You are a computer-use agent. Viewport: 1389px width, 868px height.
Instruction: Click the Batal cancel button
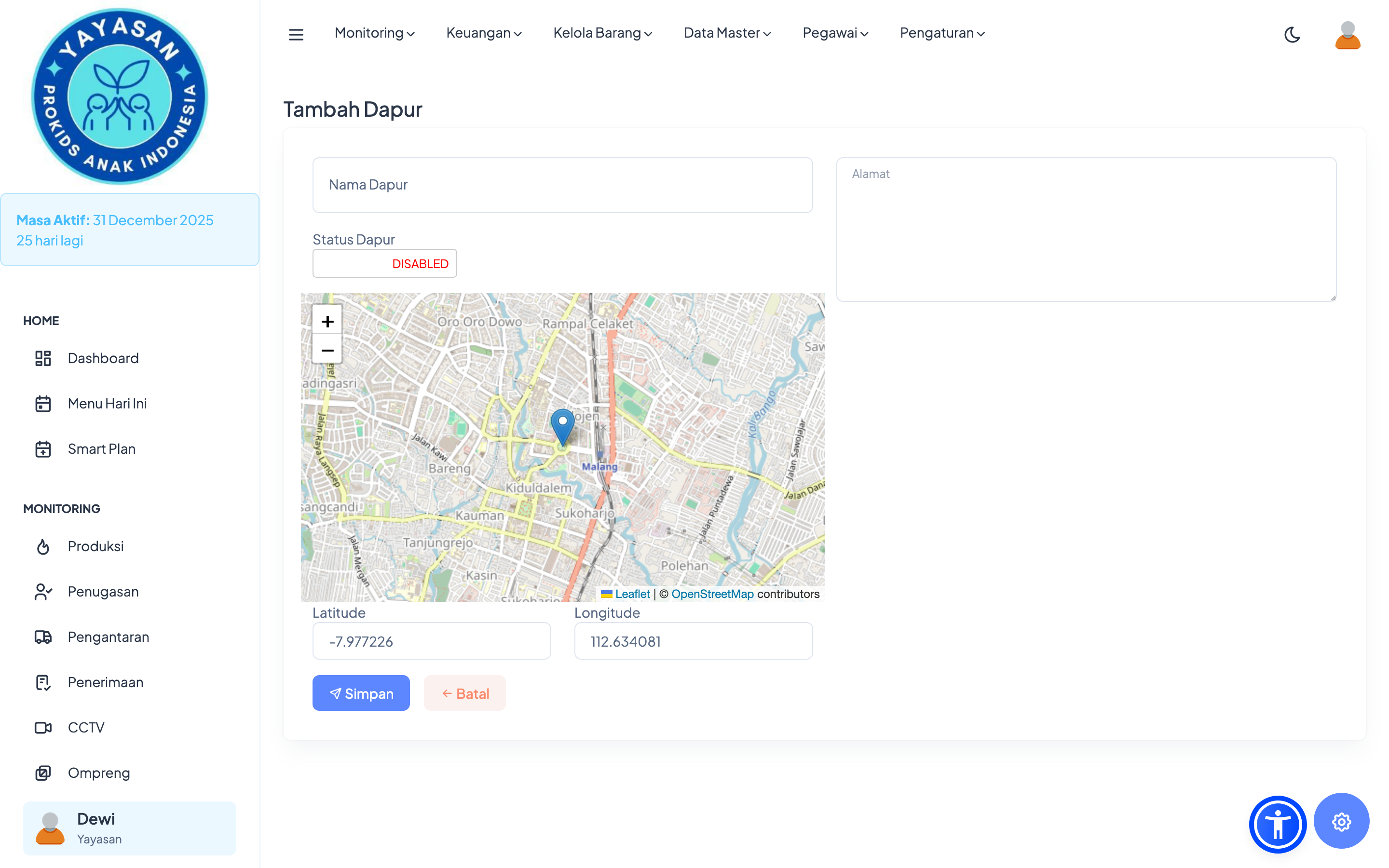pyautogui.click(x=464, y=693)
